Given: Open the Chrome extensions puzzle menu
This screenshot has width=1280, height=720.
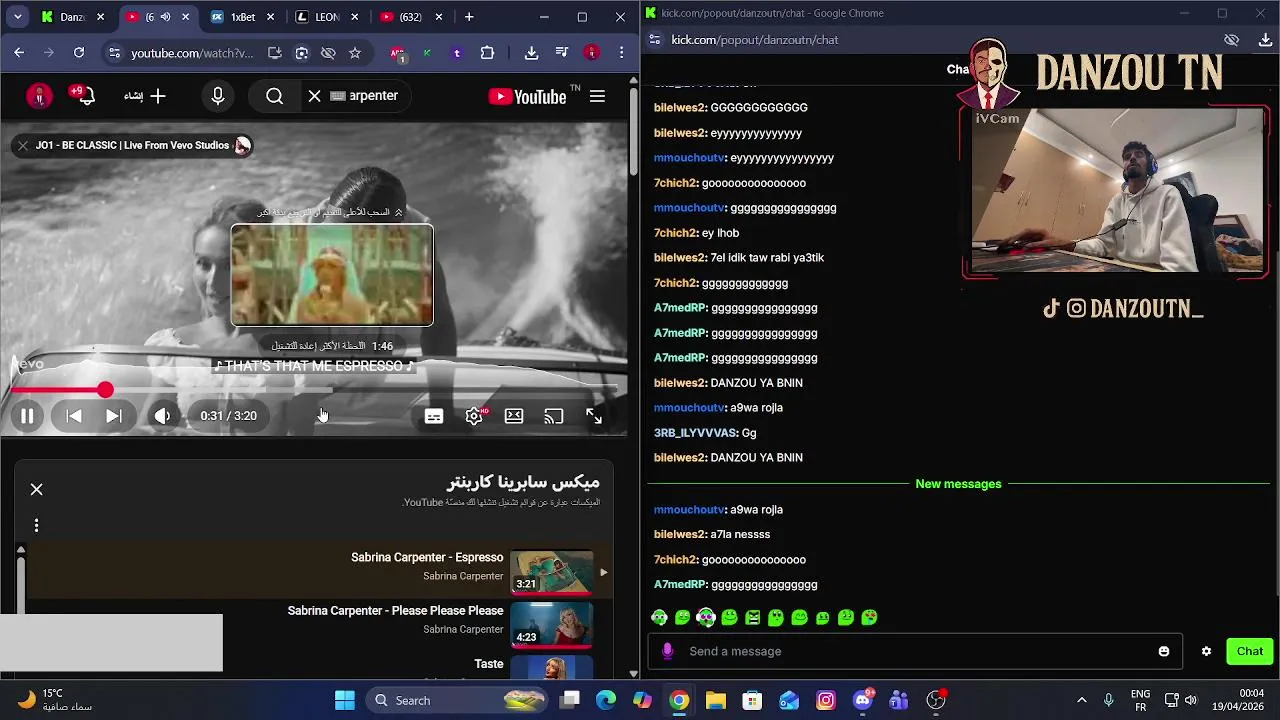Looking at the screenshot, I should pyautogui.click(x=488, y=53).
